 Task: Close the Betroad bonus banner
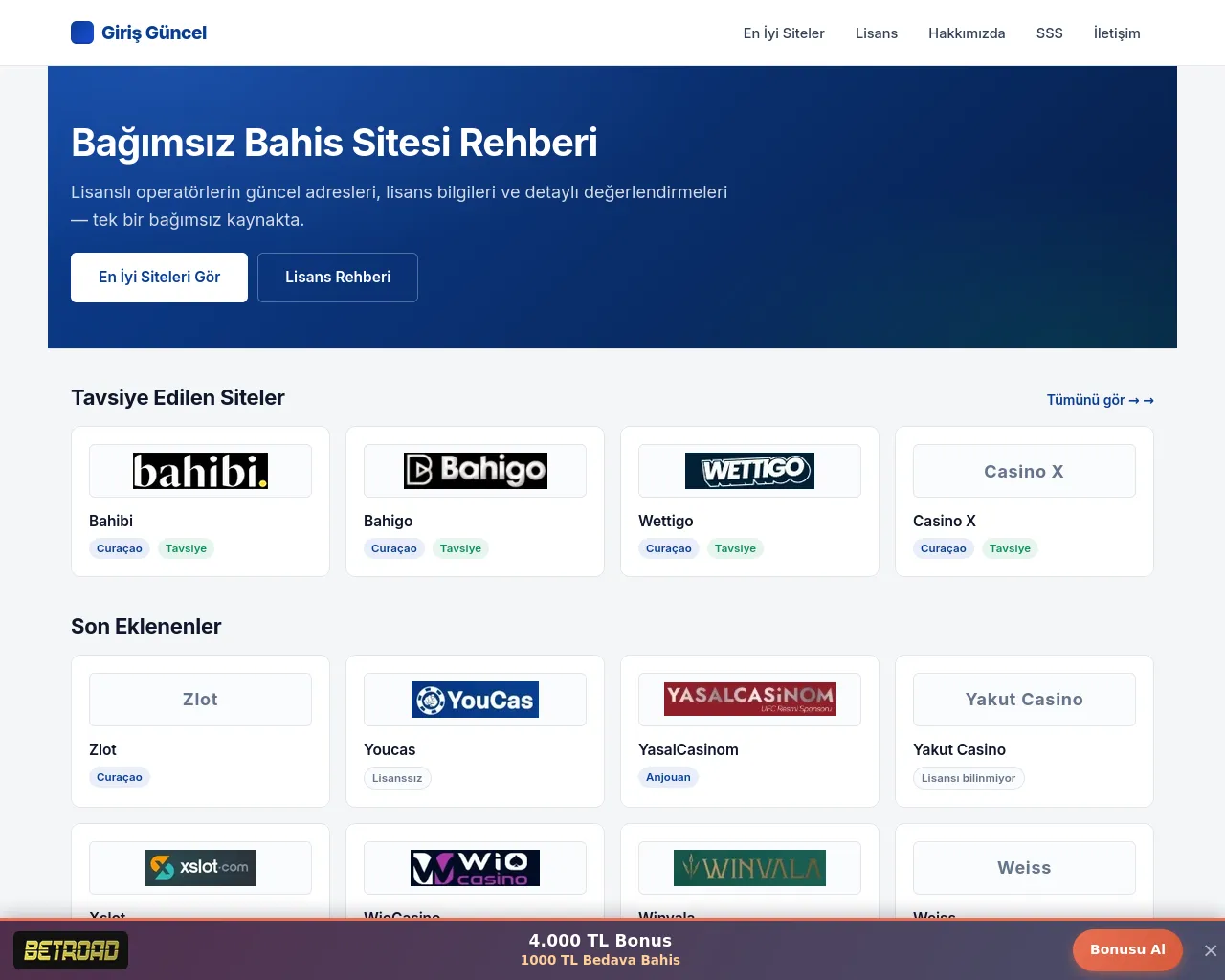[x=1211, y=950]
